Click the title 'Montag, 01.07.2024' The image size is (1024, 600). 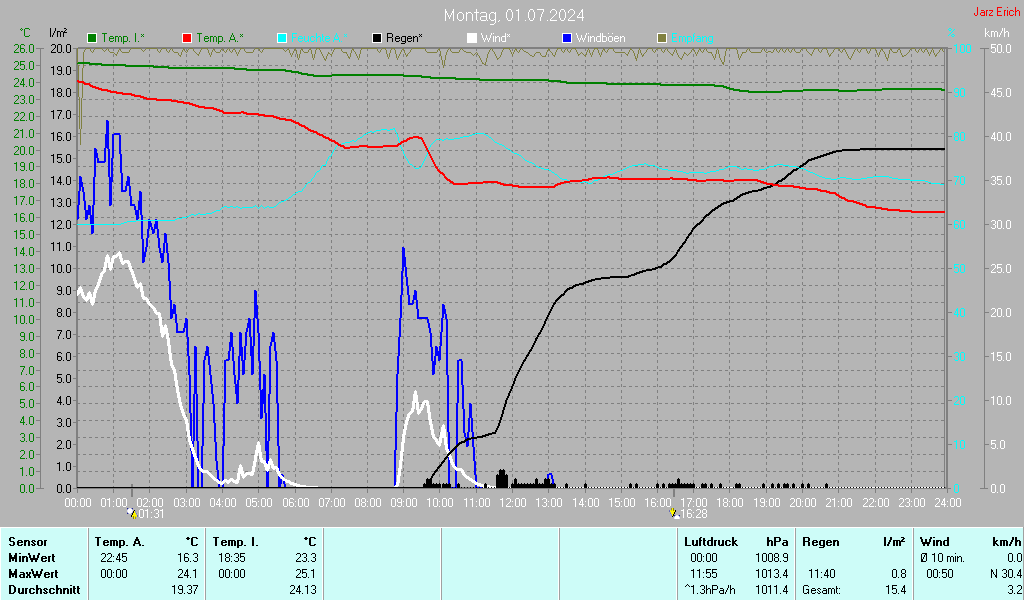514,15
